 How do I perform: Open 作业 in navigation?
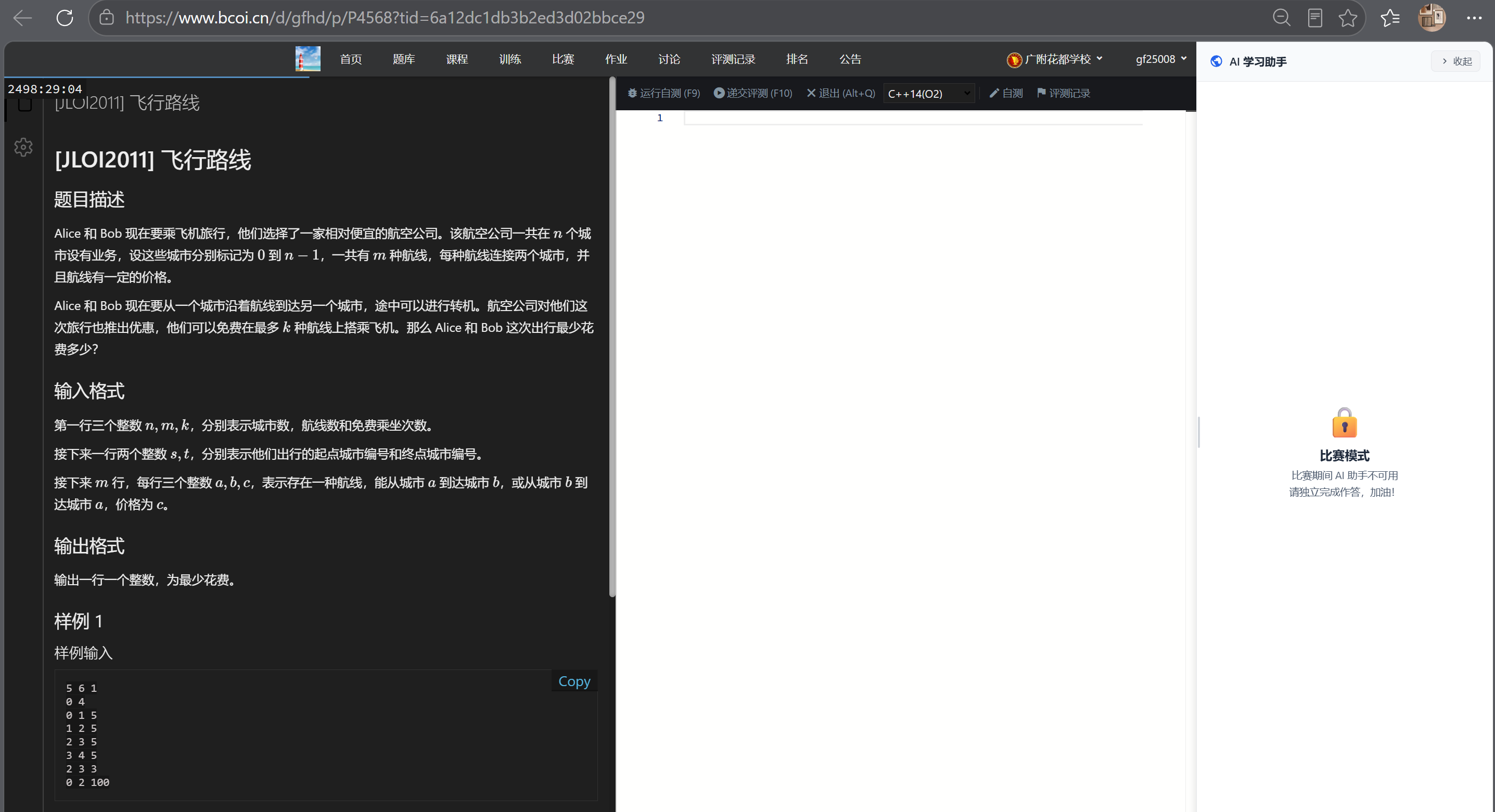coord(616,59)
